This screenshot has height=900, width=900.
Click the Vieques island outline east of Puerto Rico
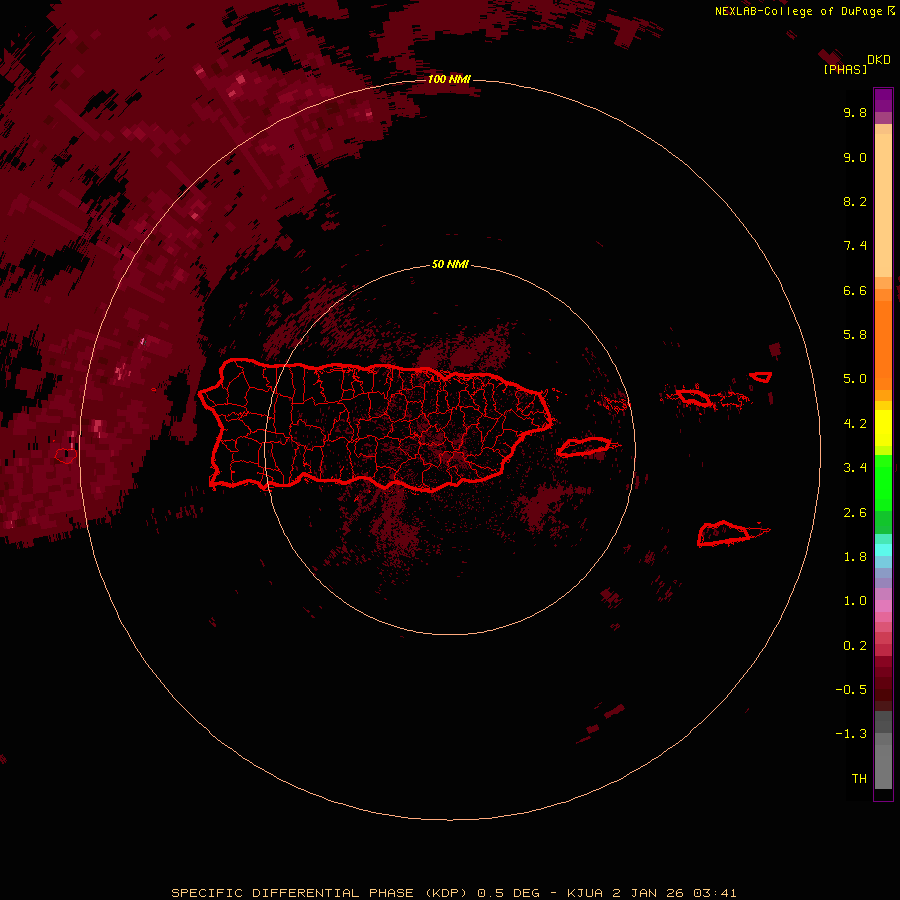tap(584, 447)
